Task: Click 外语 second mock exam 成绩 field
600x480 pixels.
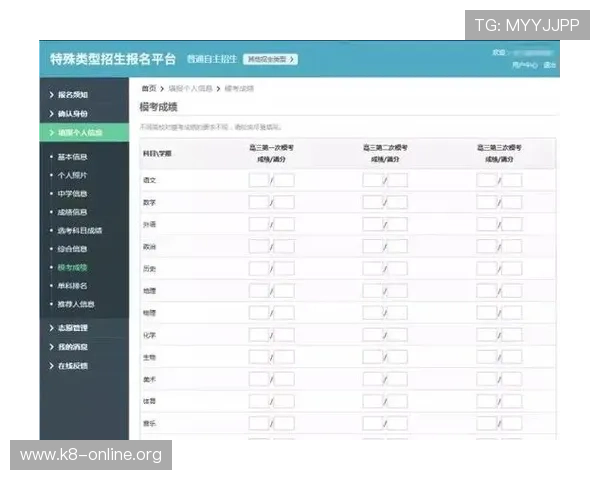Action: tap(373, 224)
